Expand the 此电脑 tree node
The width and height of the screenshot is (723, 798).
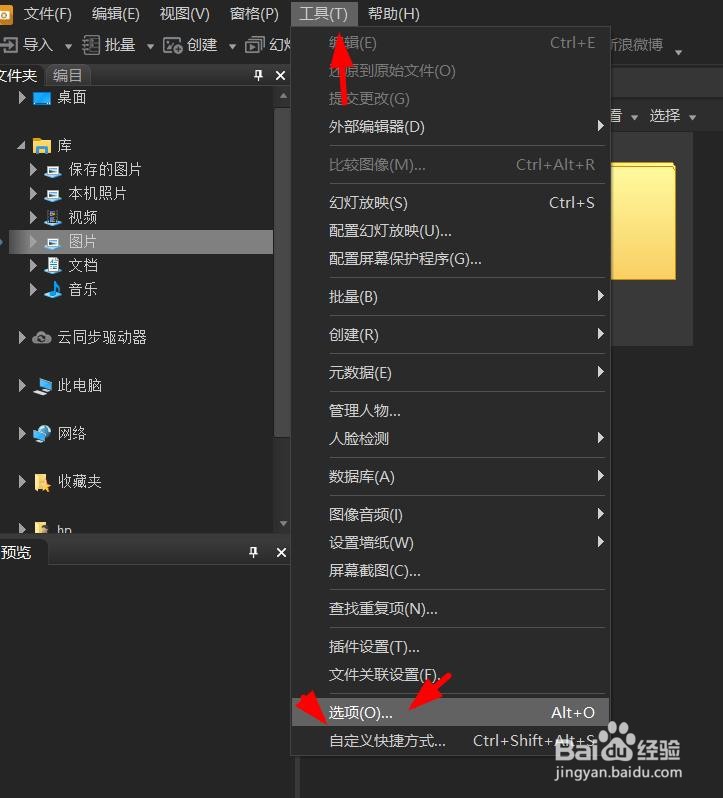[22, 385]
